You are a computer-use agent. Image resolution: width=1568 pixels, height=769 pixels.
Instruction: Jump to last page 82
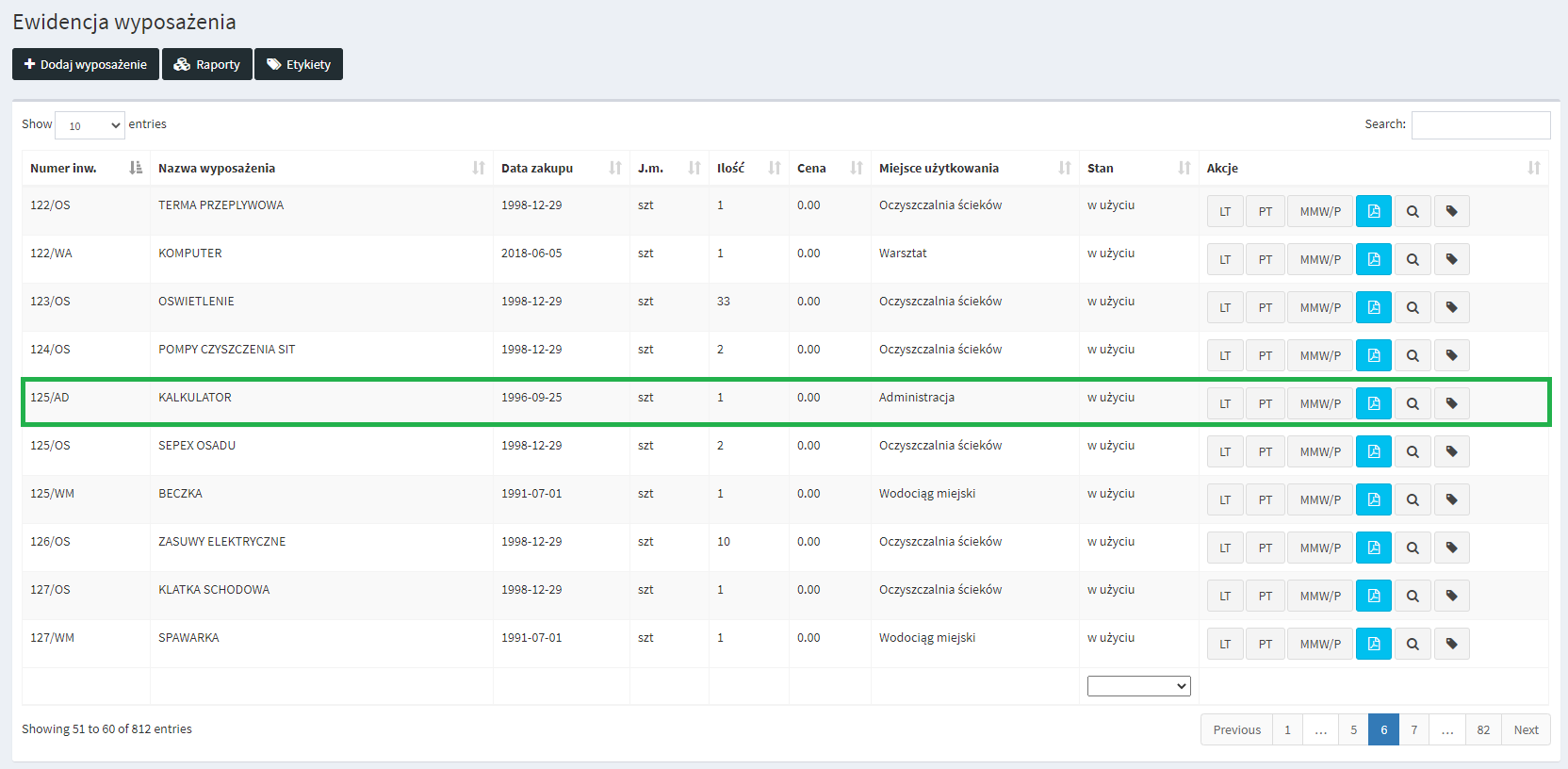click(x=1483, y=729)
